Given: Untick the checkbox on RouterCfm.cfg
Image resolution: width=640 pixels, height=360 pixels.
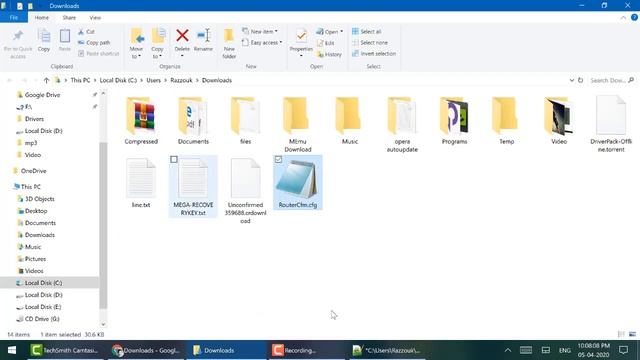Looking at the screenshot, I should (278, 160).
